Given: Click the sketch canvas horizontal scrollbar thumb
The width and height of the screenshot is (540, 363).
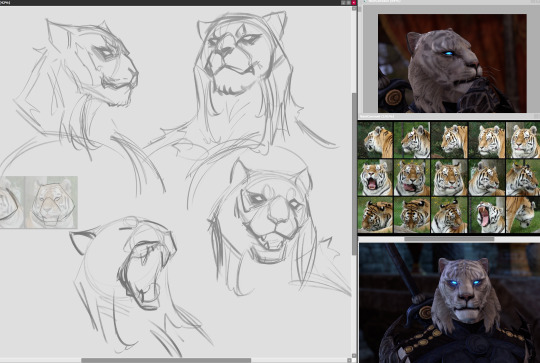Looking at the screenshot, I should [x=166, y=360].
